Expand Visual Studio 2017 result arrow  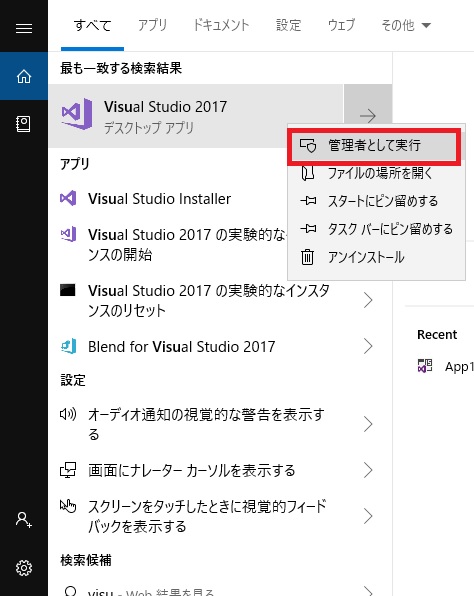pos(368,116)
